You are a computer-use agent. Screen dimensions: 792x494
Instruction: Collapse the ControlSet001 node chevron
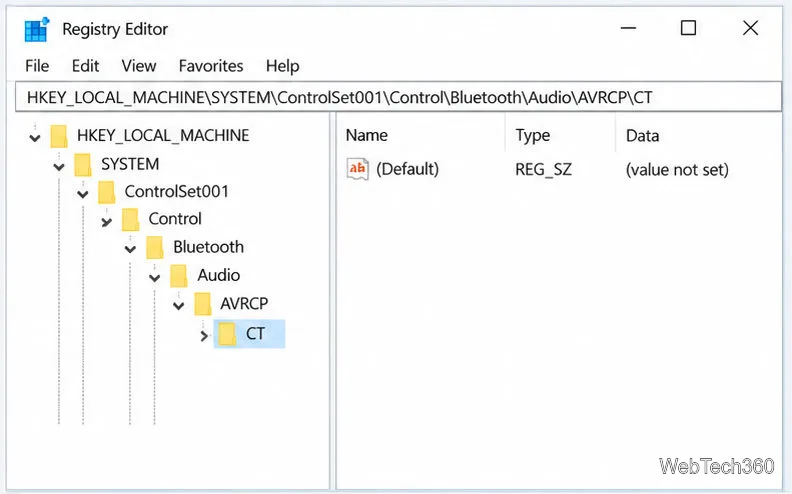(x=83, y=193)
